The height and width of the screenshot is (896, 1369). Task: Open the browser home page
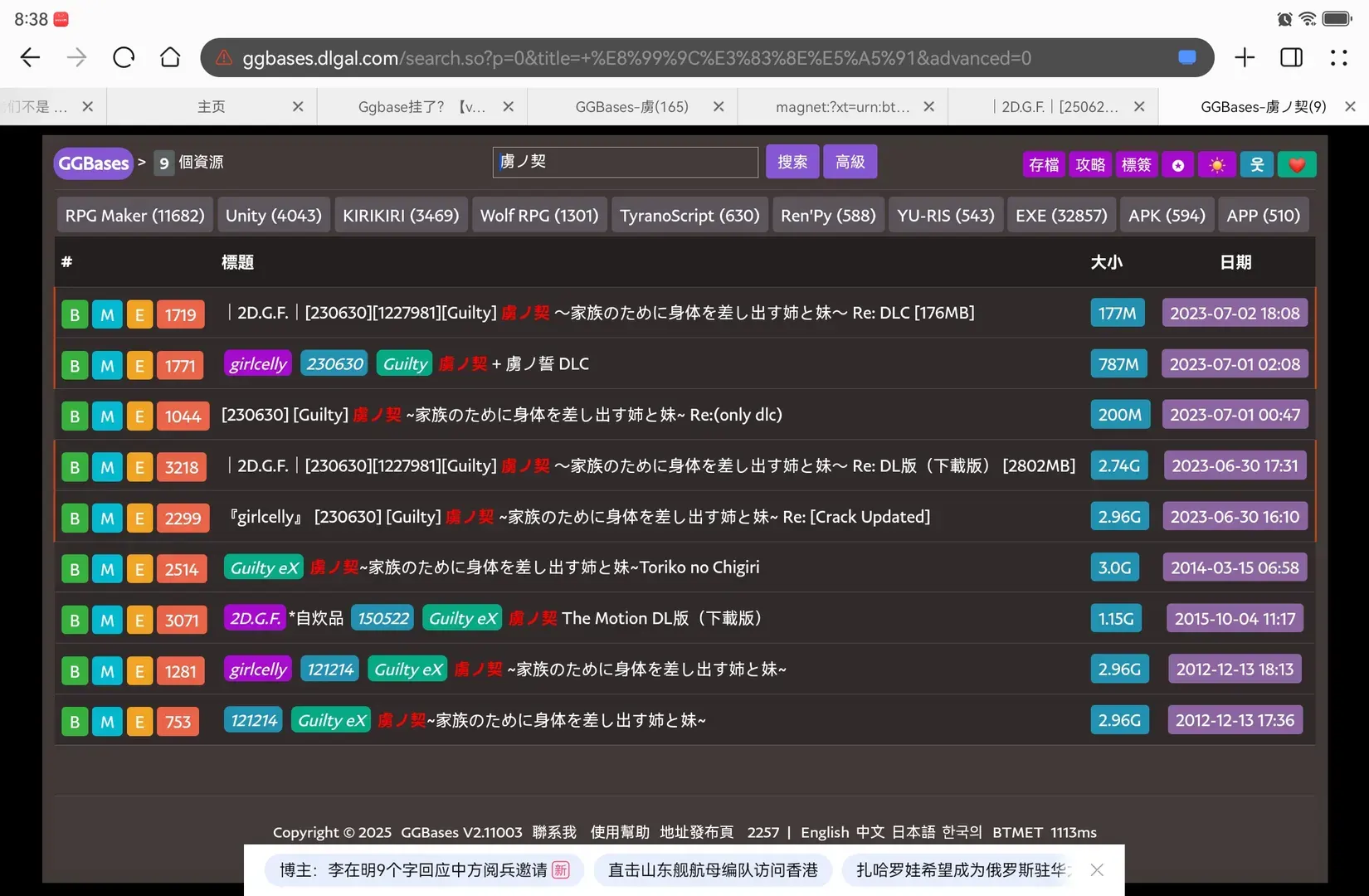[x=170, y=57]
